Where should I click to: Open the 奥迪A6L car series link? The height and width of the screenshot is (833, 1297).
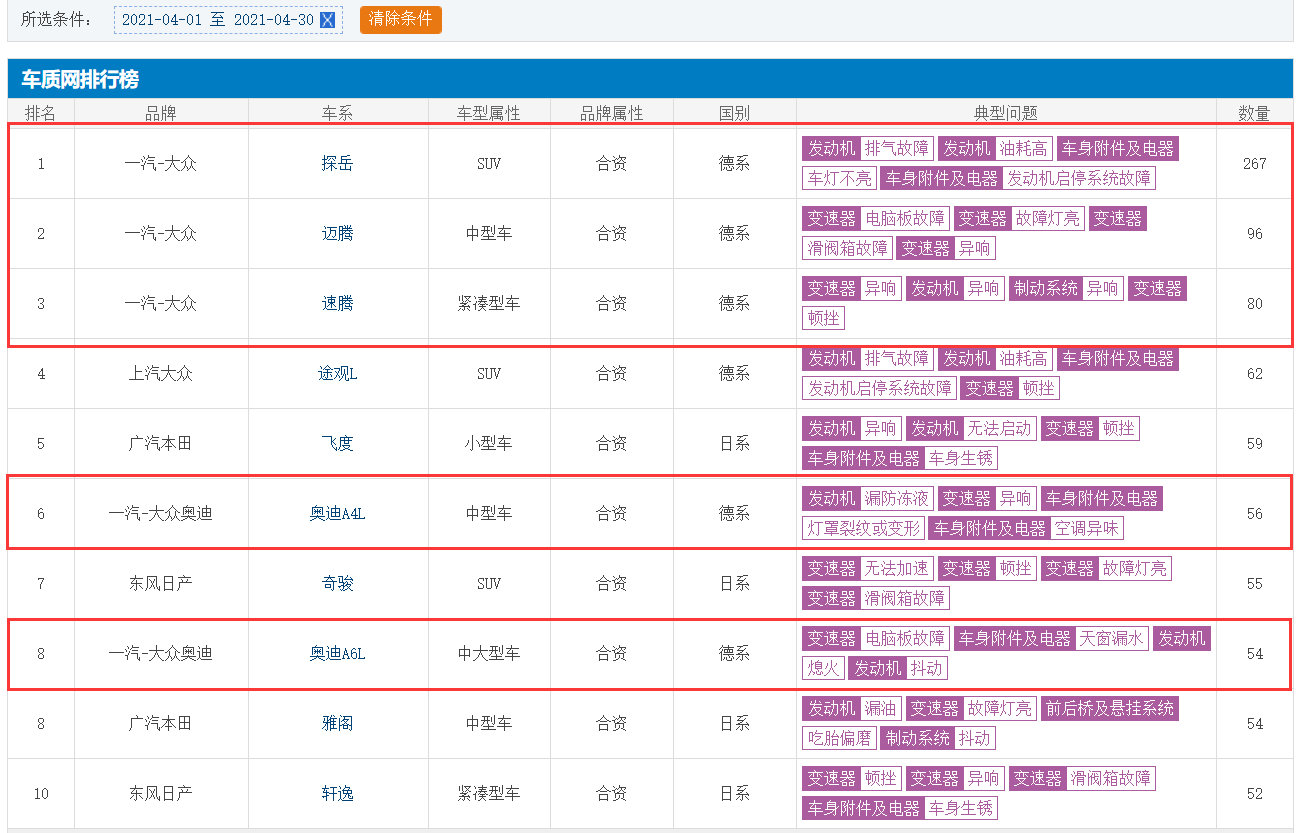[x=338, y=654]
